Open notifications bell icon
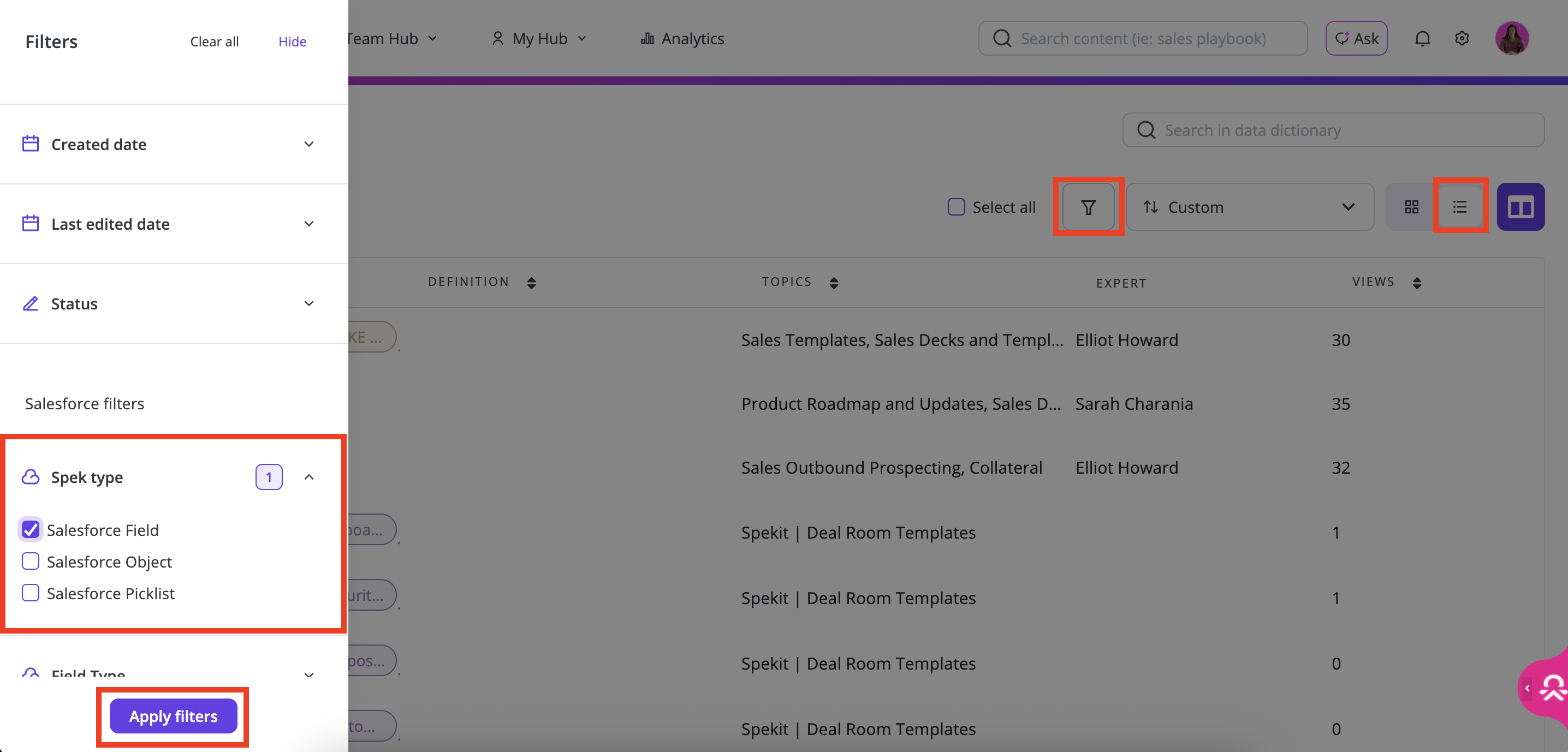 [x=1422, y=39]
